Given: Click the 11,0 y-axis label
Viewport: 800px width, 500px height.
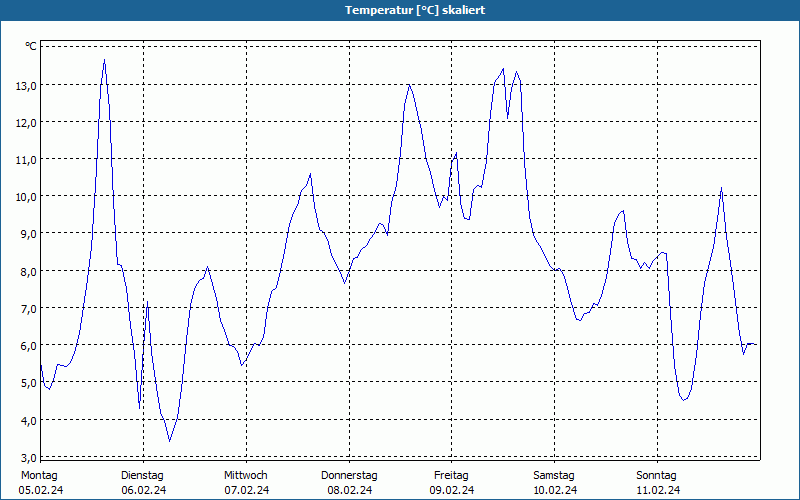Looking at the screenshot, I should point(26,160).
